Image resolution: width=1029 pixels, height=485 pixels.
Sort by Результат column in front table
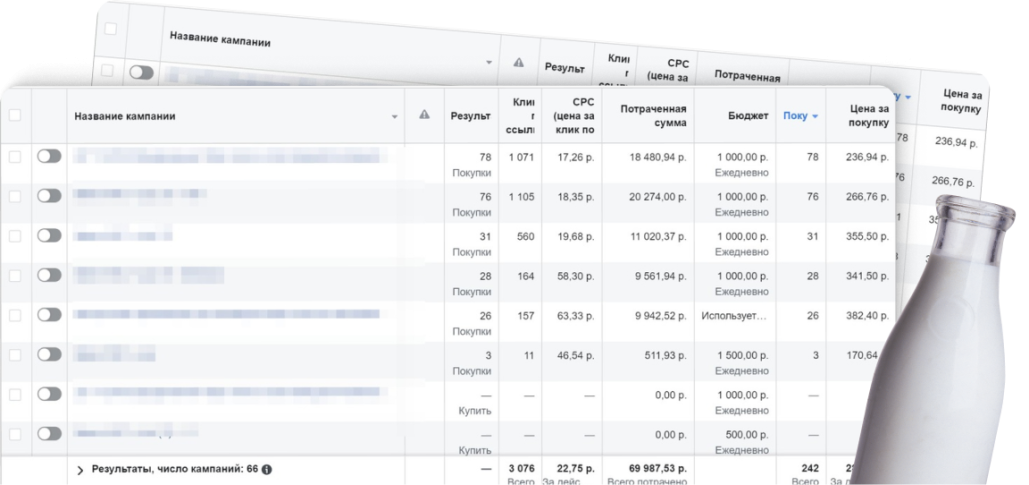pyautogui.click(x=471, y=116)
